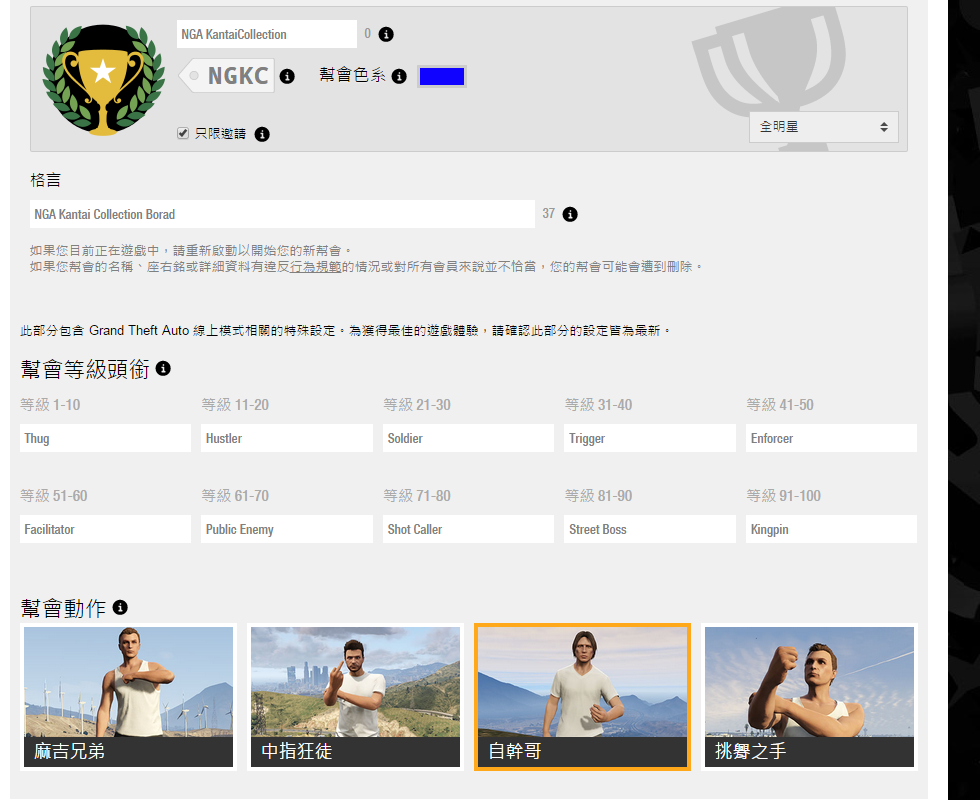
Task: Click the 等級 1-10 label
Action: 50,405
